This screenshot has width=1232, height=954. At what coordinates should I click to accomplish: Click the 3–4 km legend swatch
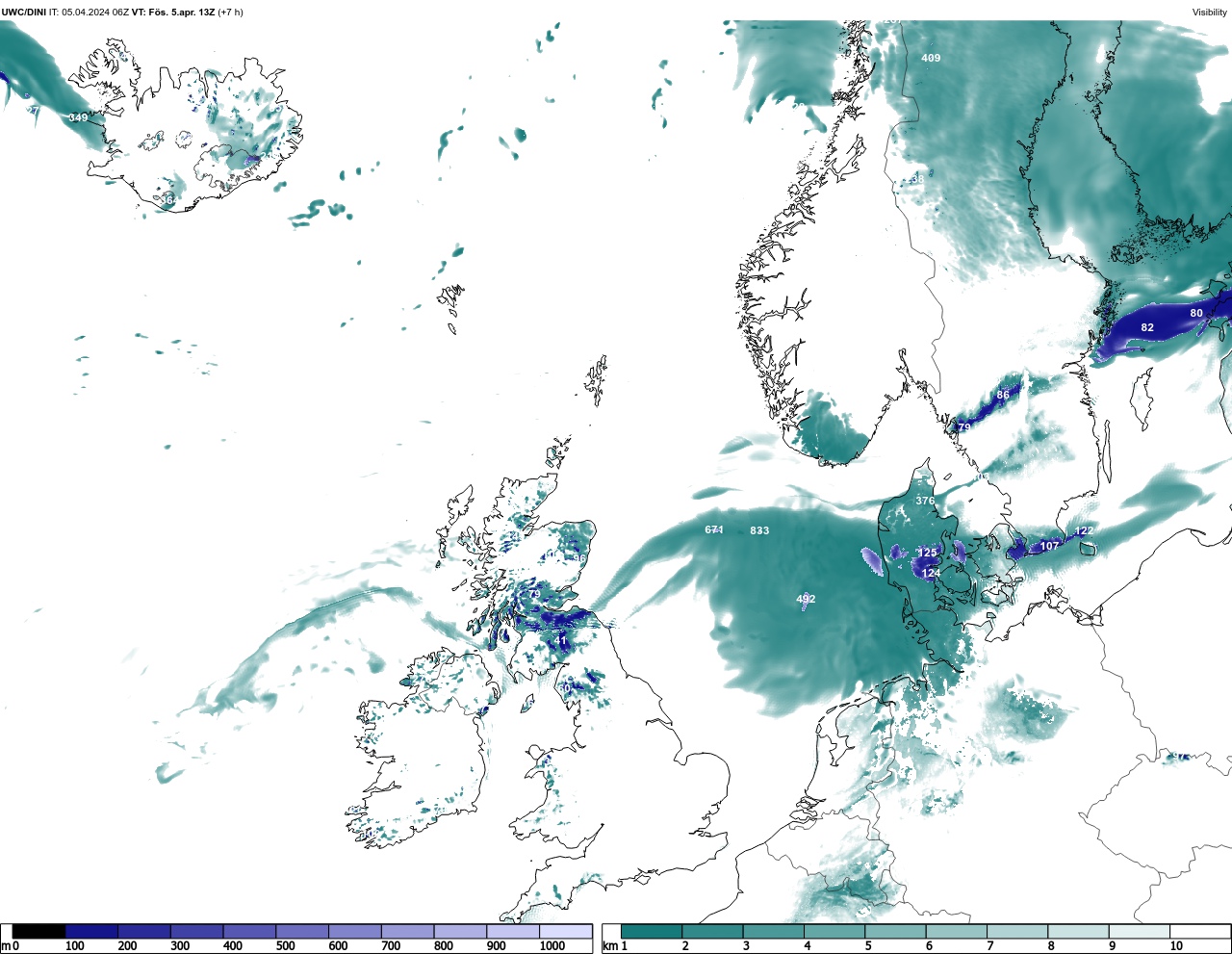[774, 932]
